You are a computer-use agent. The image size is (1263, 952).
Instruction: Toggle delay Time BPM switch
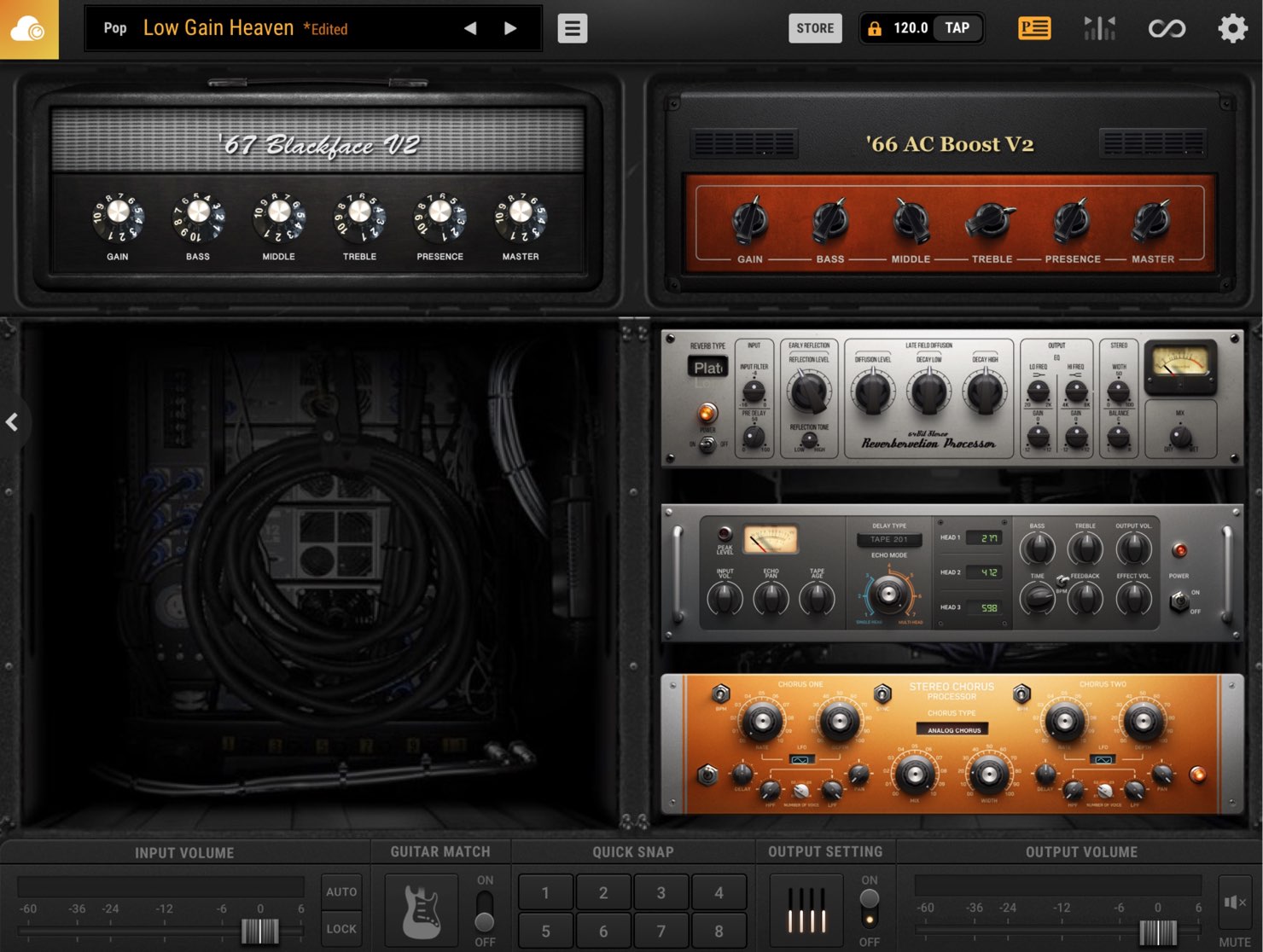pos(1062,580)
